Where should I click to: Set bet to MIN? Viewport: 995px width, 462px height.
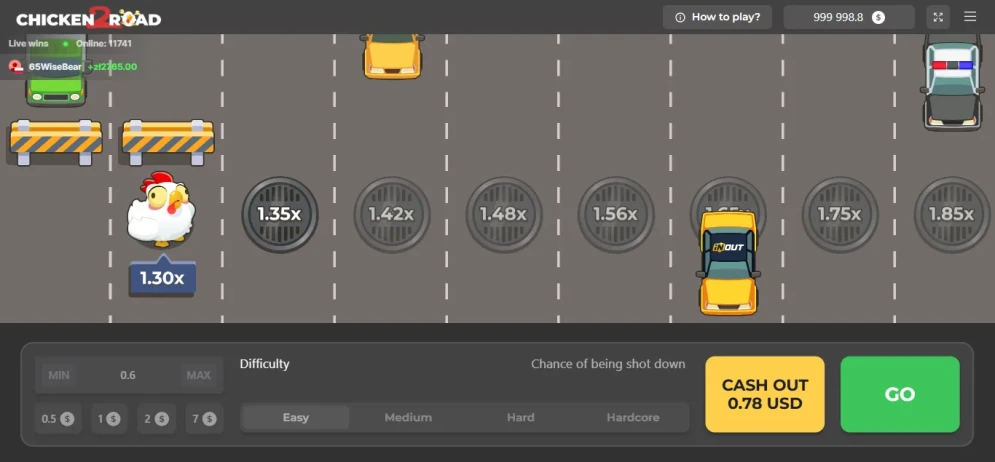(x=59, y=375)
